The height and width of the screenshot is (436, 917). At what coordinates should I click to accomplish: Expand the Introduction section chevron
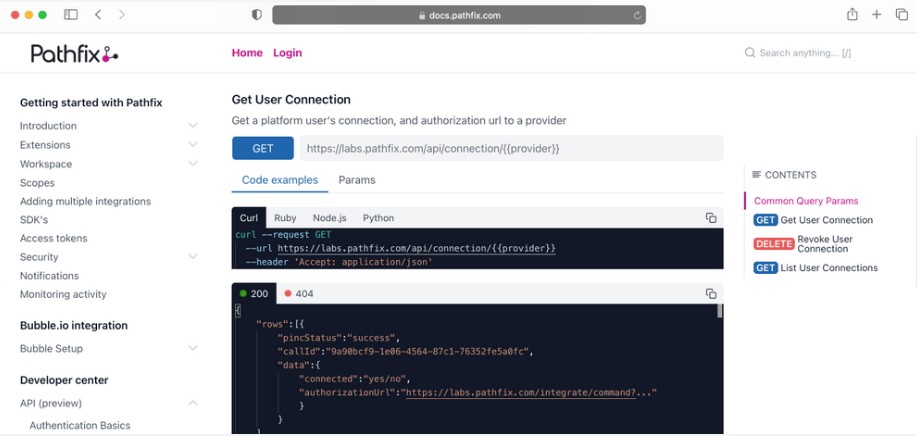[x=193, y=126]
